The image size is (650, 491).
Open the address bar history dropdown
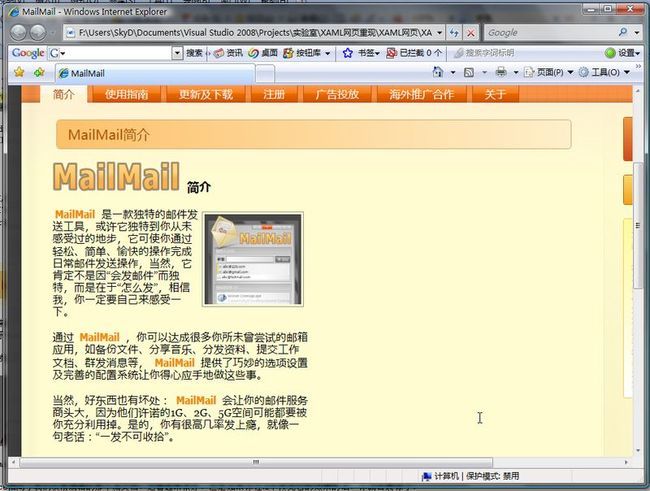439,33
